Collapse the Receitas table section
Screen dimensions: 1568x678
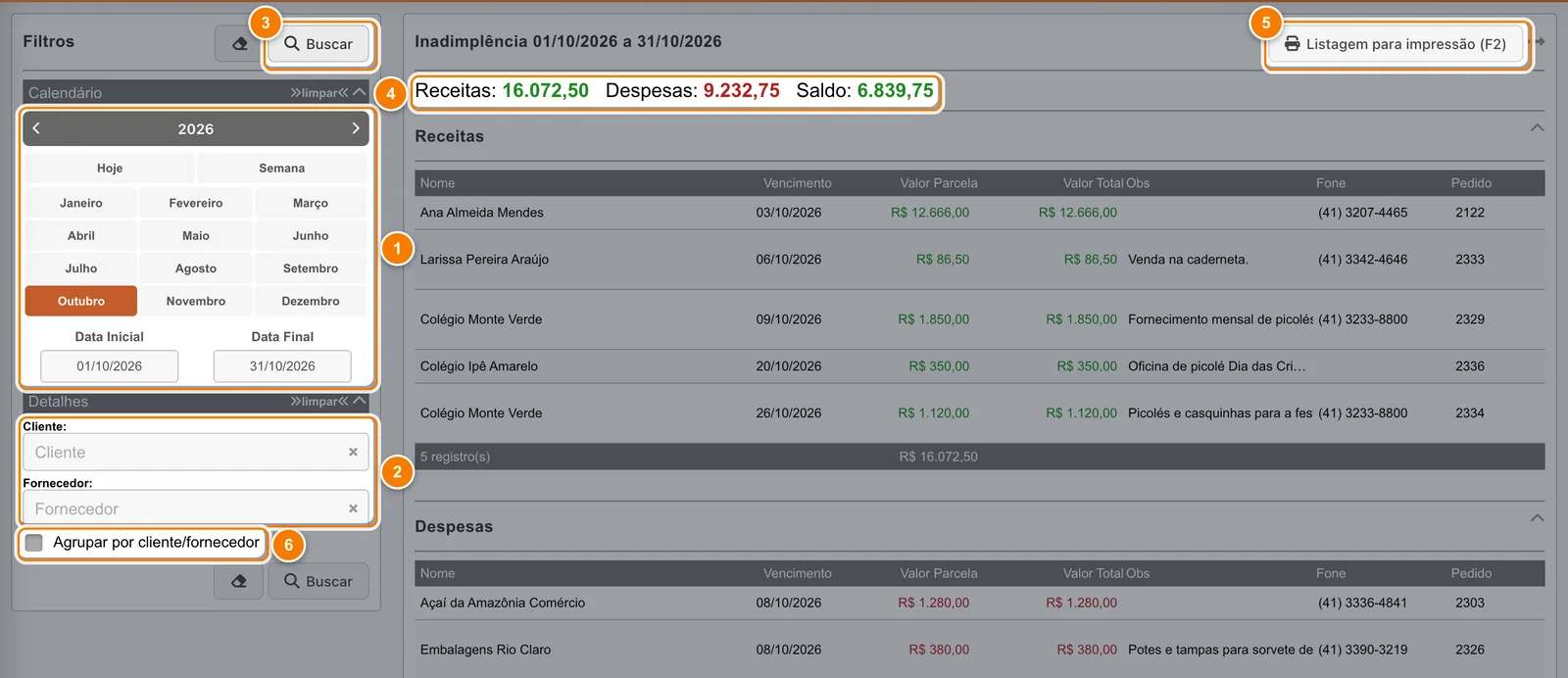tap(1537, 128)
